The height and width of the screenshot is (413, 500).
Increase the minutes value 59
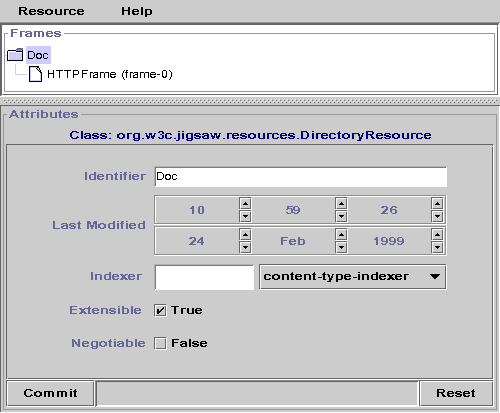(x=341, y=203)
